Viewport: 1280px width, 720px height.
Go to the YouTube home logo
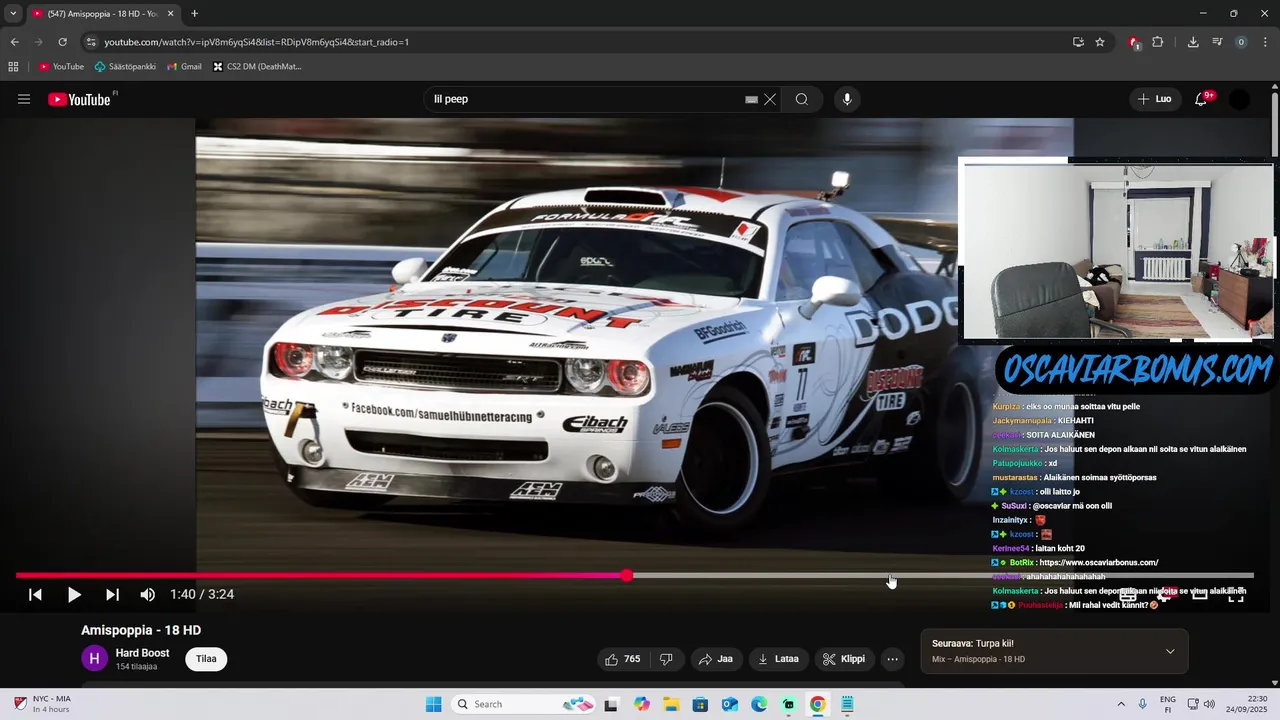[81, 99]
